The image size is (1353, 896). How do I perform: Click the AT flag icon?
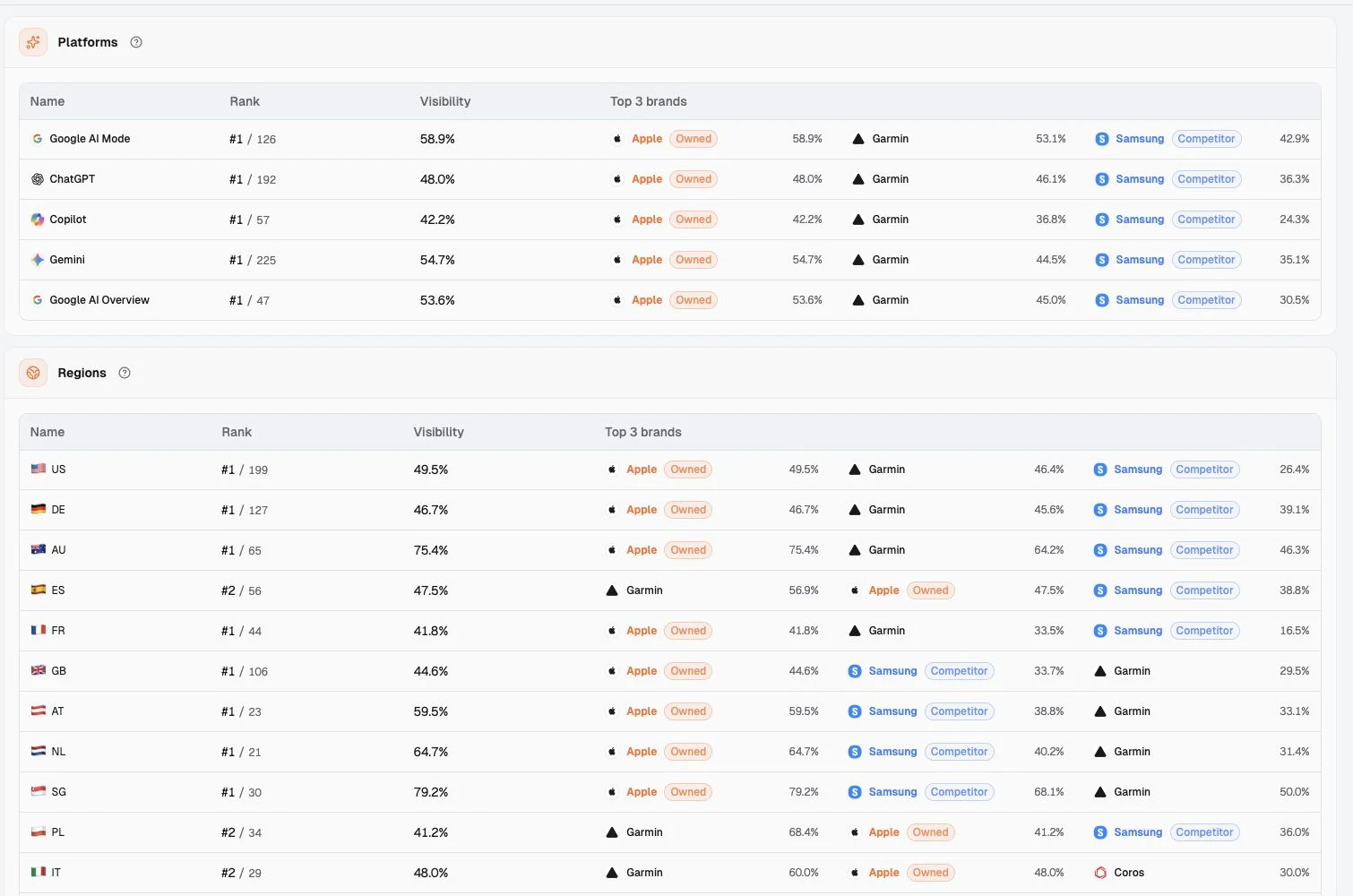tap(39, 711)
